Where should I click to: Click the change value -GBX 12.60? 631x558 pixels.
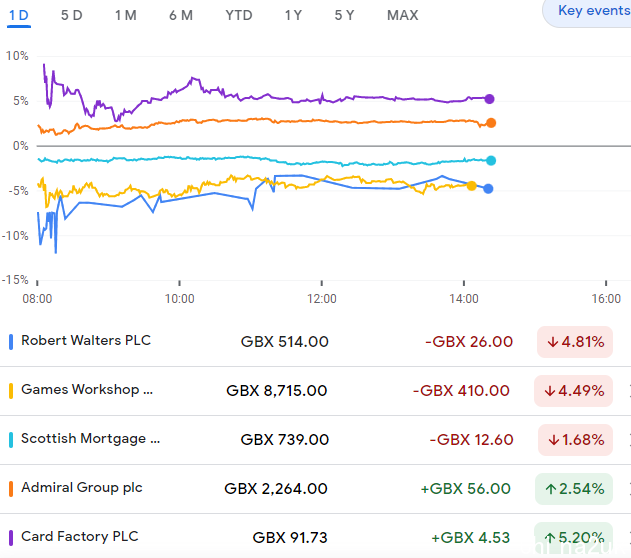[x=472, y=440]
